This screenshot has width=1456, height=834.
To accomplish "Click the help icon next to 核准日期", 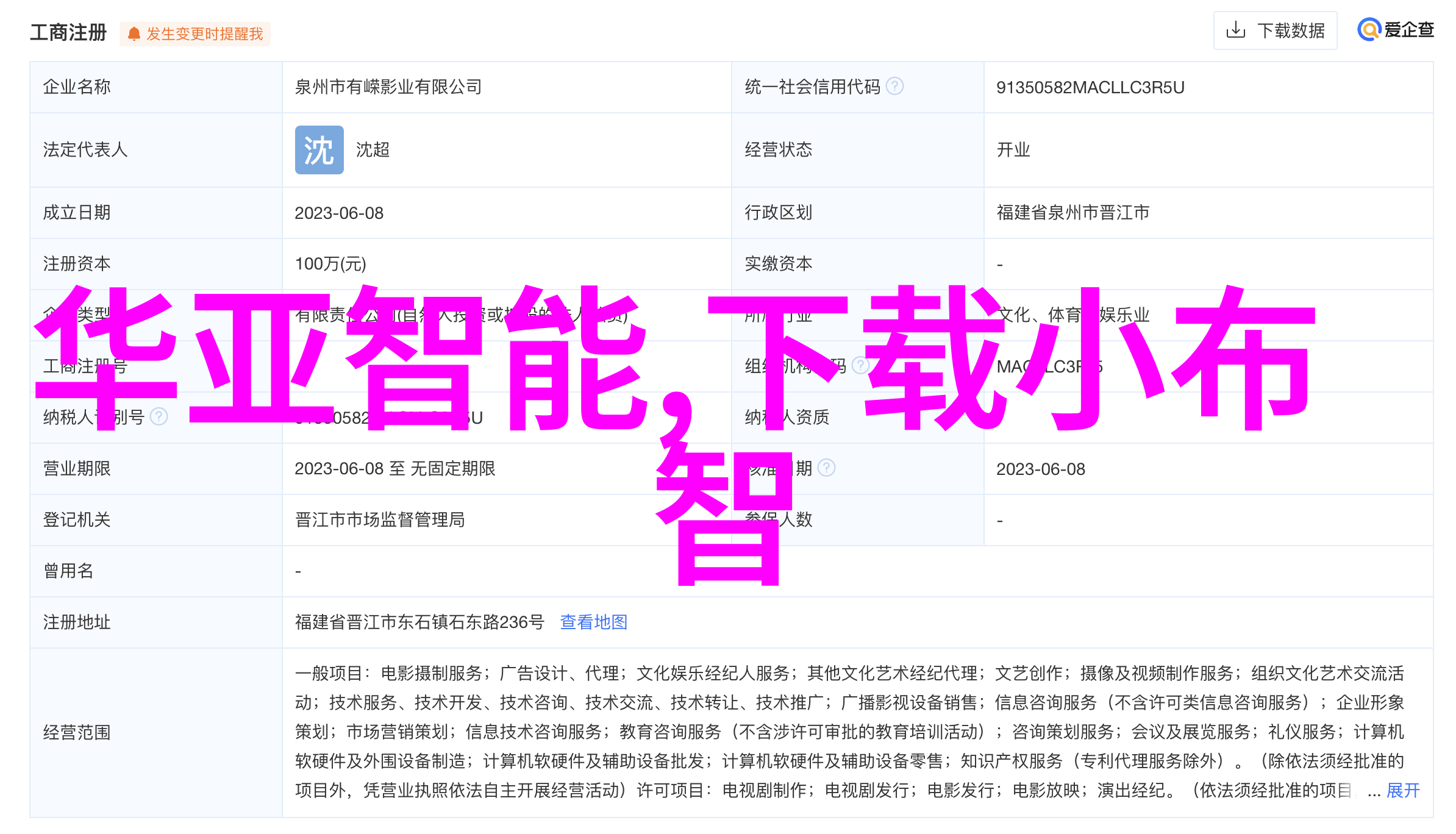I will [x=826, y=468].
